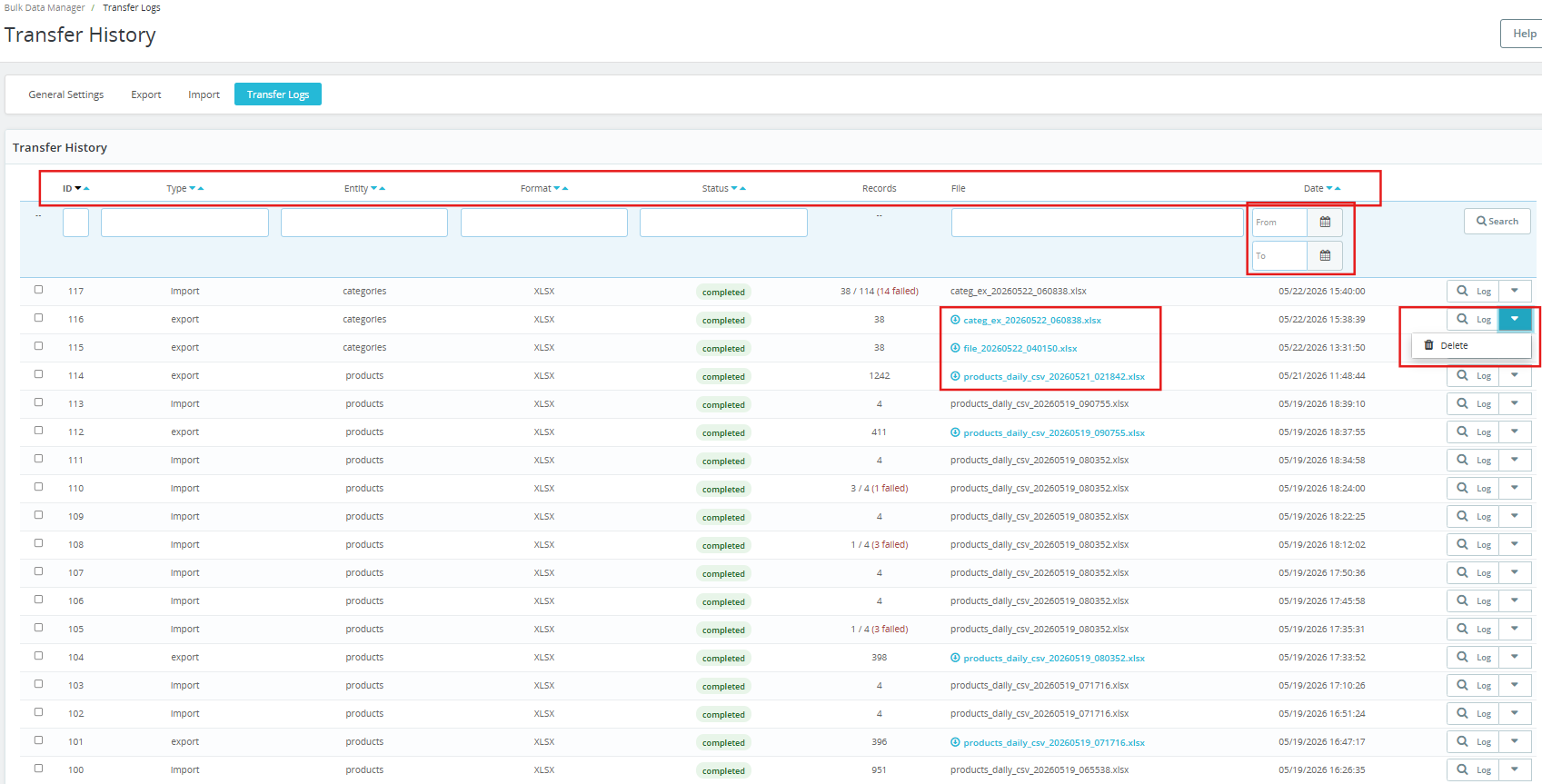Open the From date calendar picker
Screen dimensions: 1542x784
click(1325, 223)
